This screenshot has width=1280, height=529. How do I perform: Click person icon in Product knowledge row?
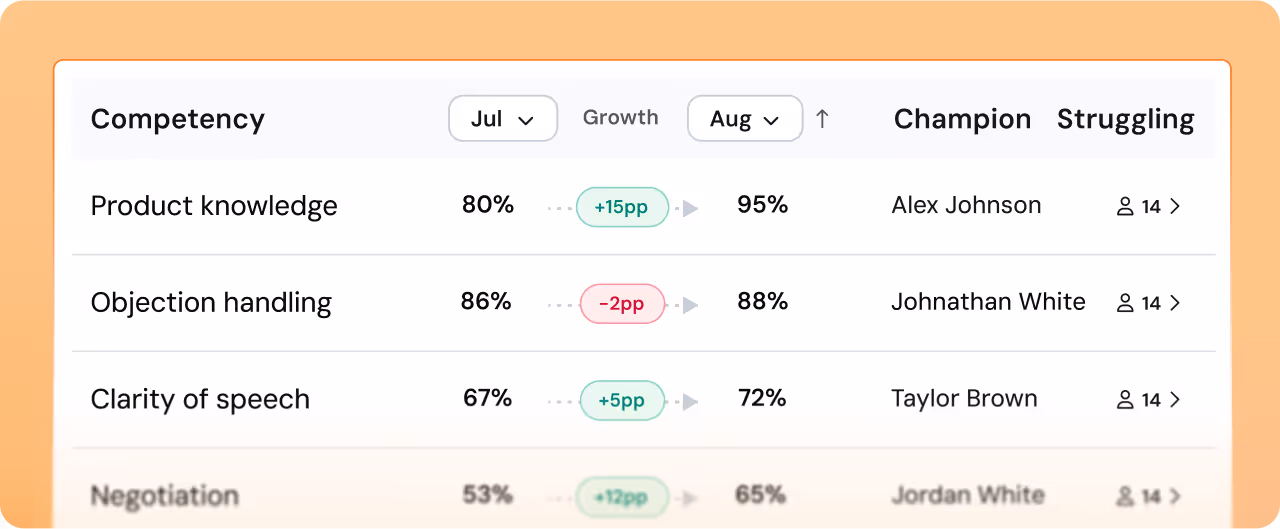1125,207
